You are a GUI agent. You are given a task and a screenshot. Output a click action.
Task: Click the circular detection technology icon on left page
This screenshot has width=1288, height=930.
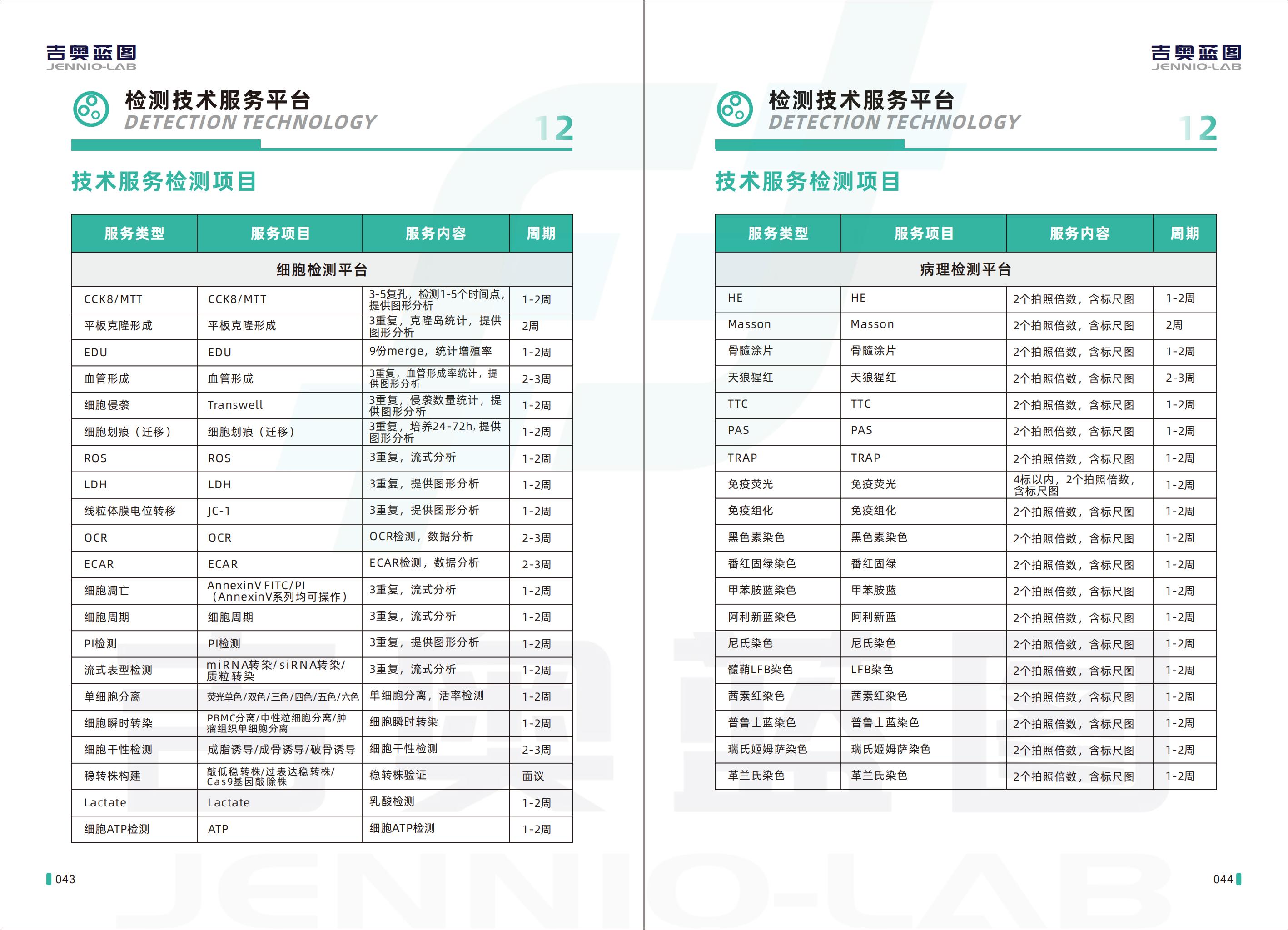(x=91, y=109)
